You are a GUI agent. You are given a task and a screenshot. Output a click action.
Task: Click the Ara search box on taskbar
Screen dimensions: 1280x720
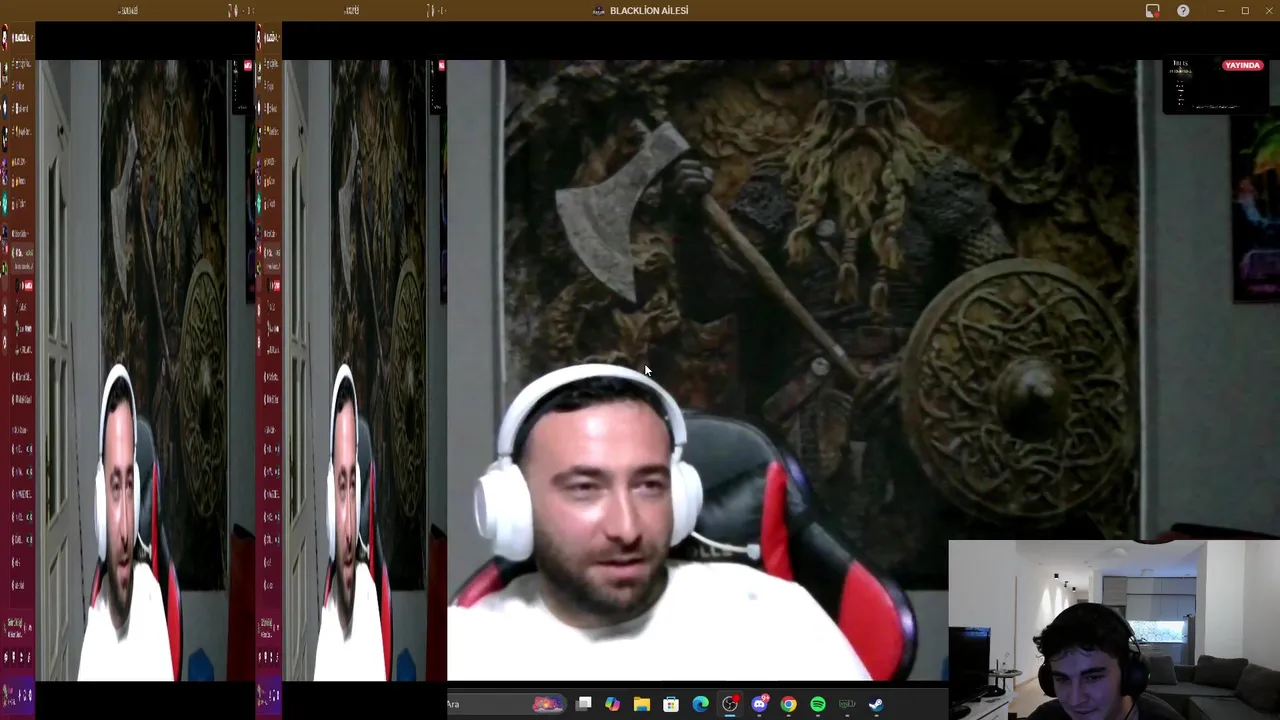[x=506, y=704]
